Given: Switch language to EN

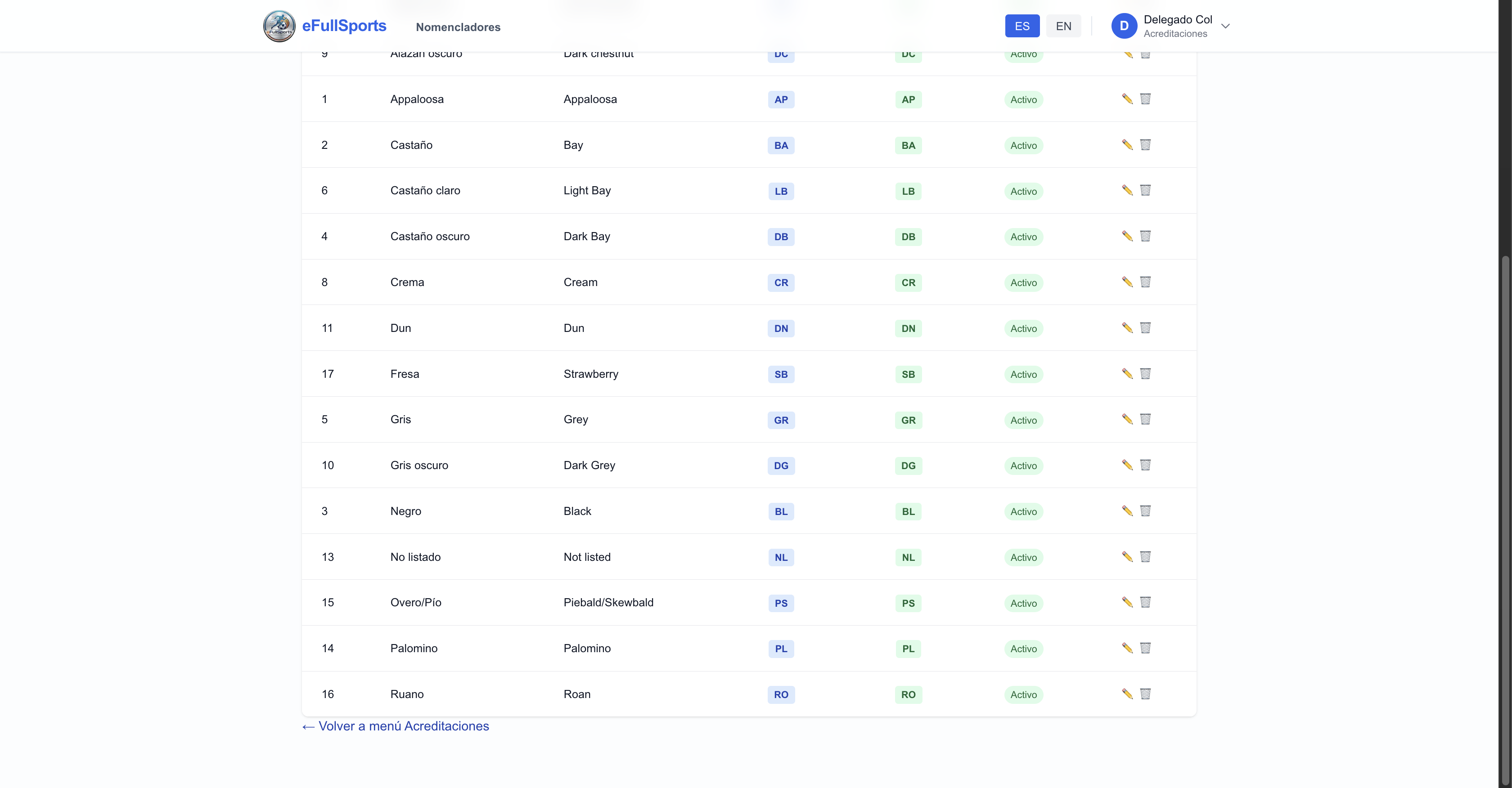Looking at the screenshot, I should click(1063, 26).
